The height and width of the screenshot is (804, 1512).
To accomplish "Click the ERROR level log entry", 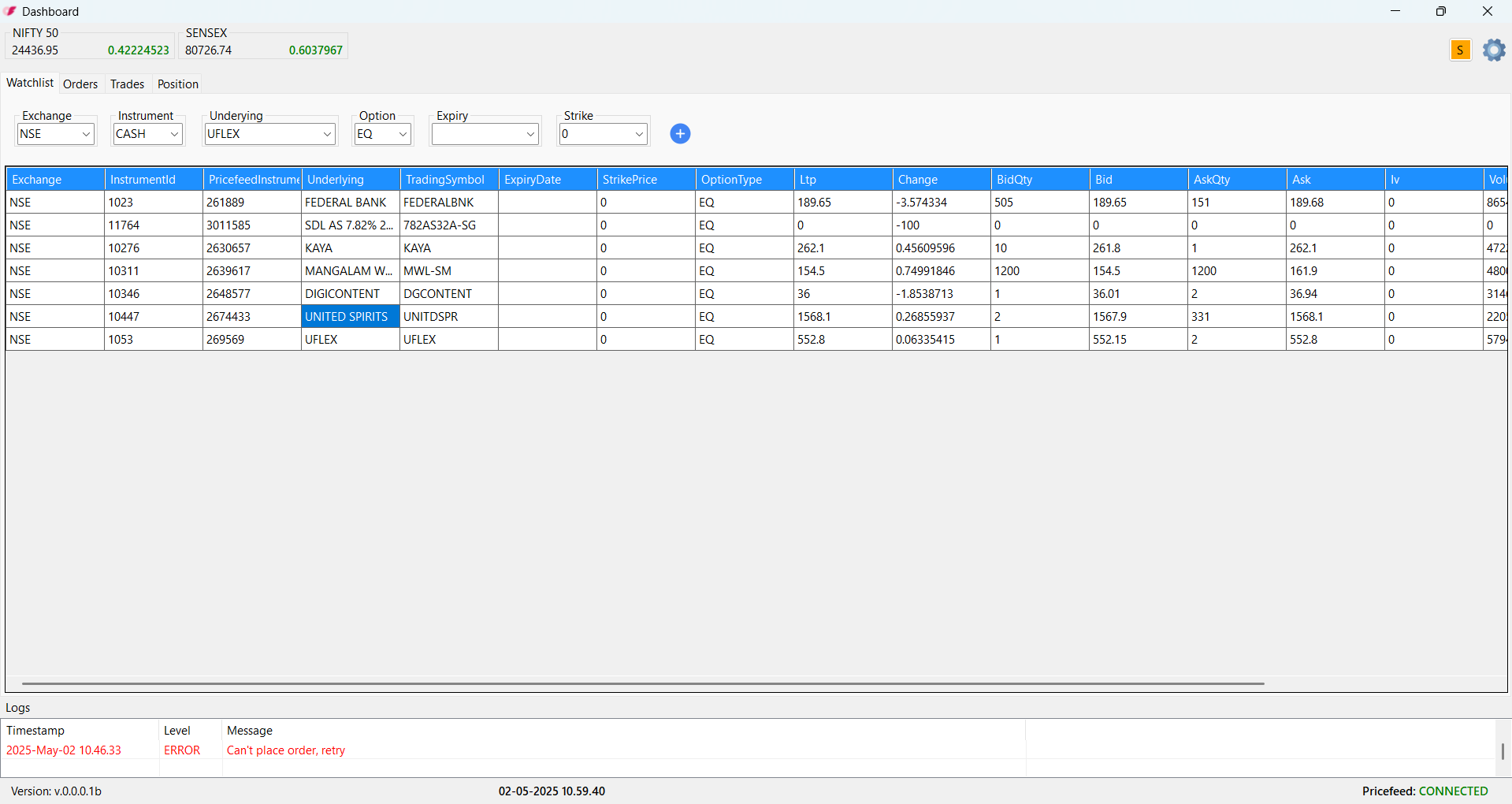I will (x=182, y=750).
